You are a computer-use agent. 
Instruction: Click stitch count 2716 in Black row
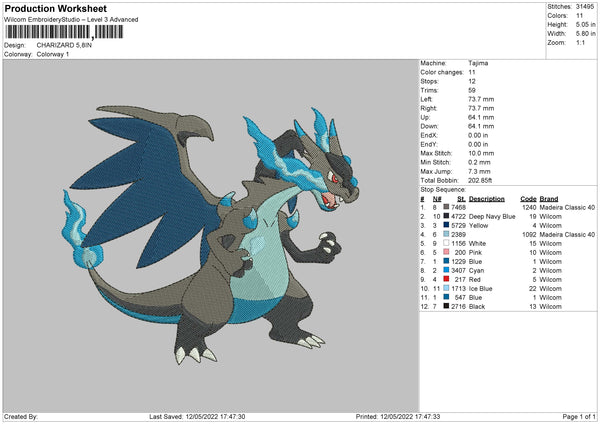coord(458,307)
